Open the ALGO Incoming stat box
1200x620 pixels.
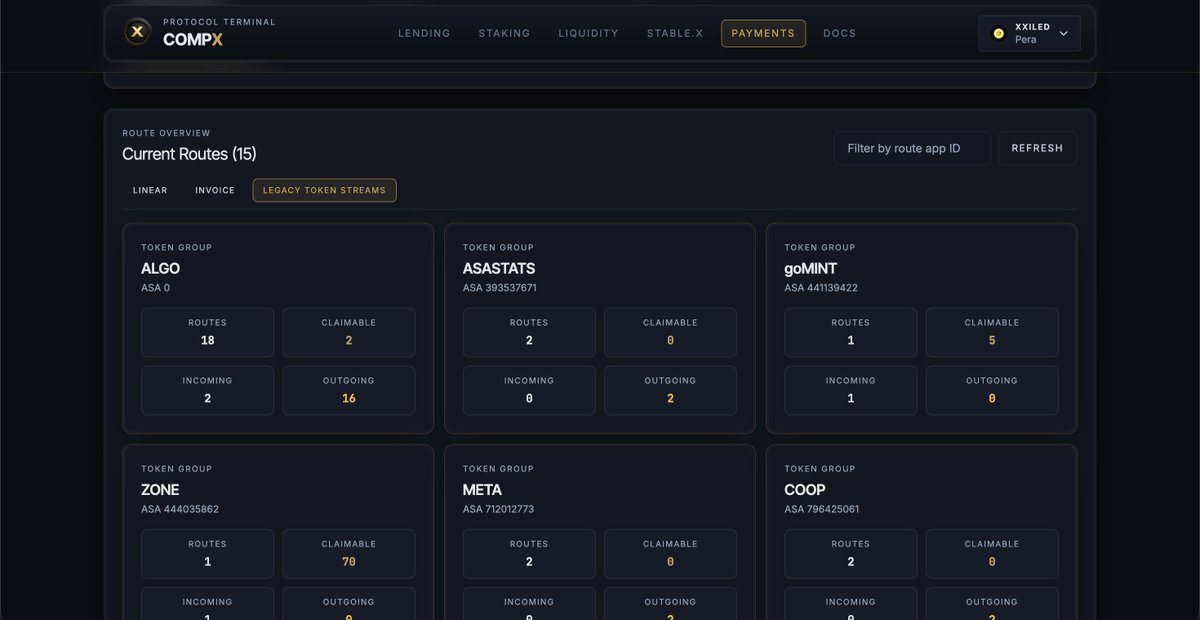208,390
